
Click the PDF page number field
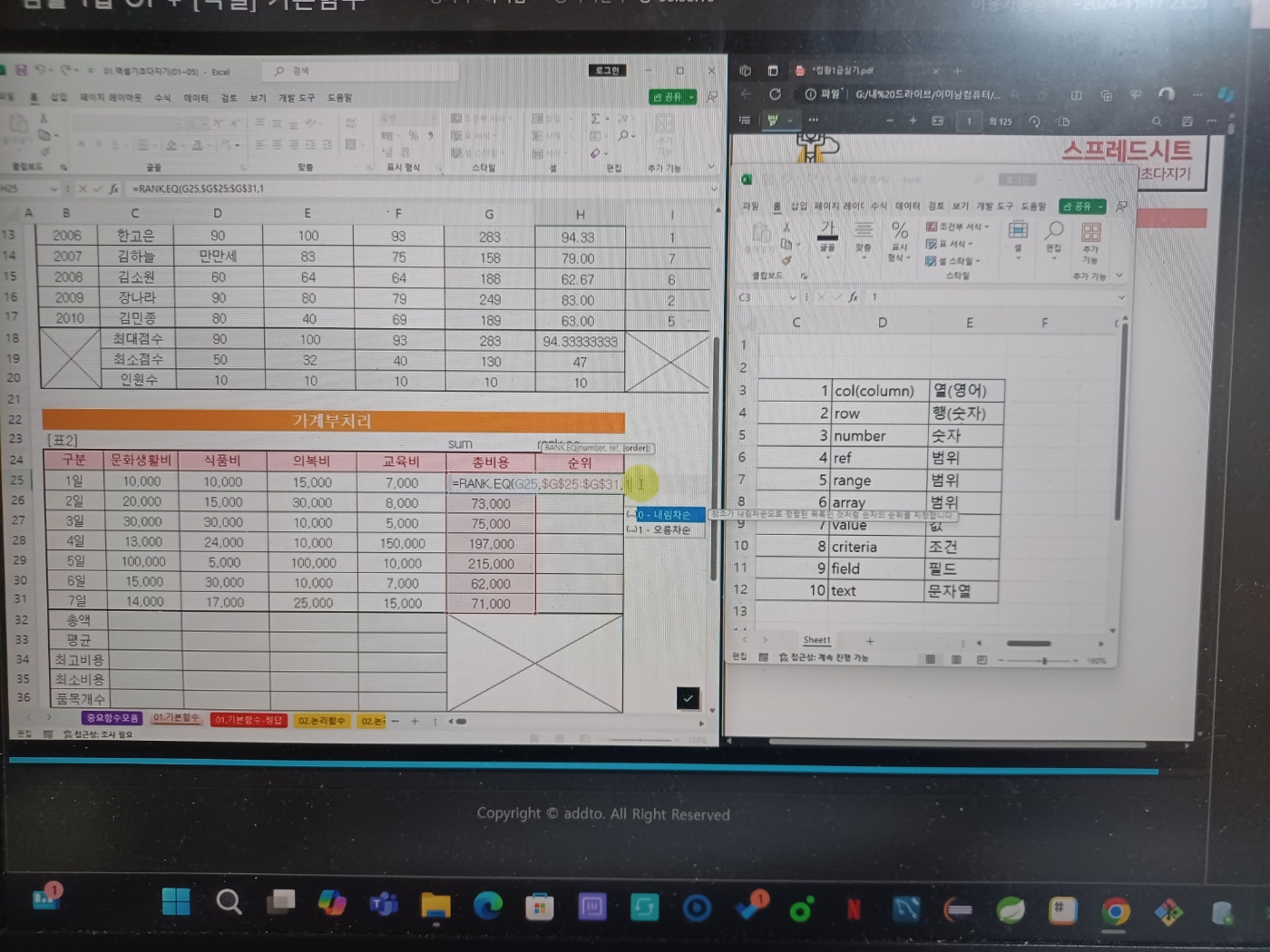pyautogui.click(x=969, y=121)
